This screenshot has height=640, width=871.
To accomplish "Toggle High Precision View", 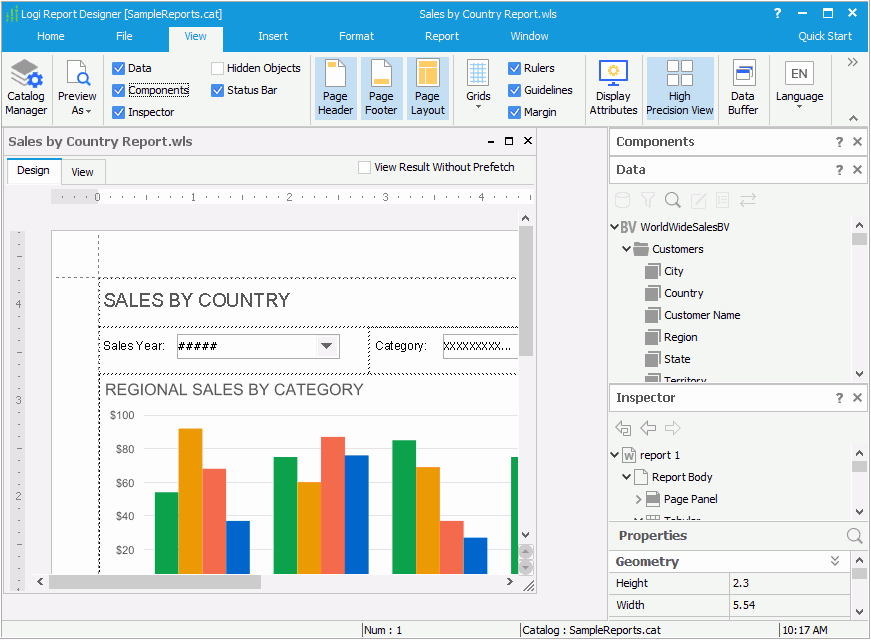I will click(x=680, y=88).
